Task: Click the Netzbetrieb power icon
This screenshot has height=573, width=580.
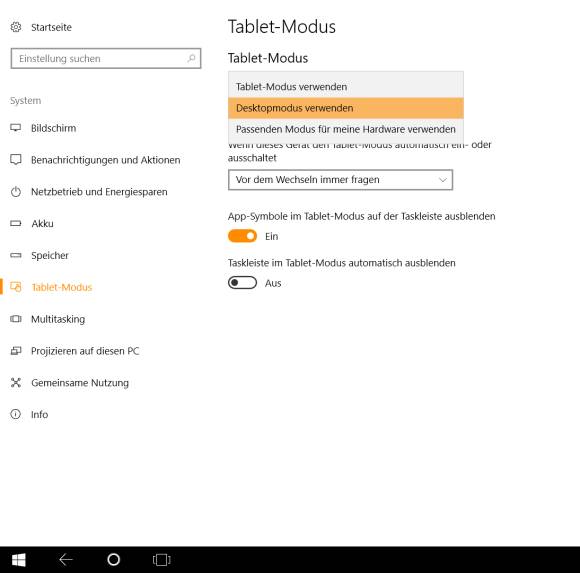Action: (x=16, y=192)
